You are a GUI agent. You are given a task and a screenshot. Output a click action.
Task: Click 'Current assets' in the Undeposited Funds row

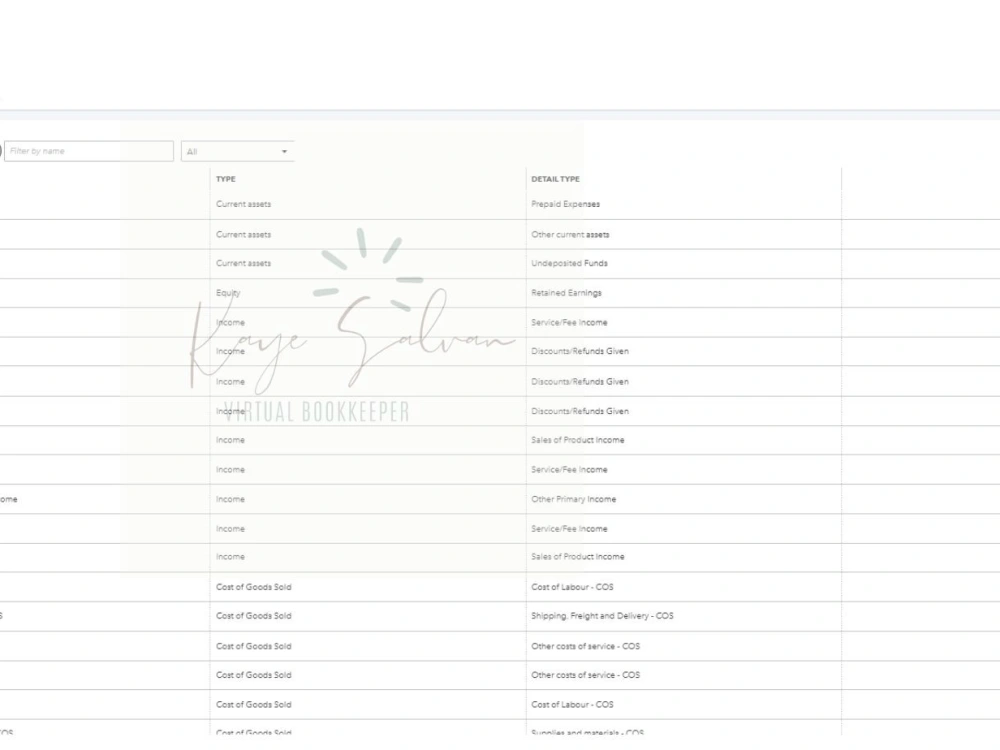[x=244, y=263]
